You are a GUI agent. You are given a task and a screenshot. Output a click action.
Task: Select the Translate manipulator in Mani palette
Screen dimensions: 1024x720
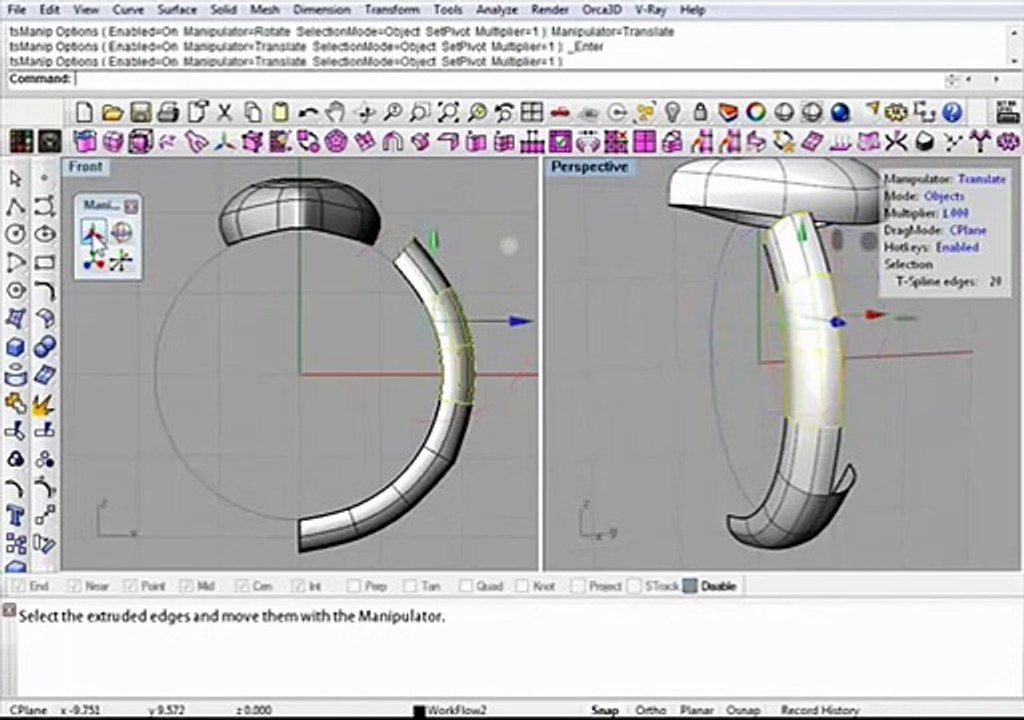point(93,232)
